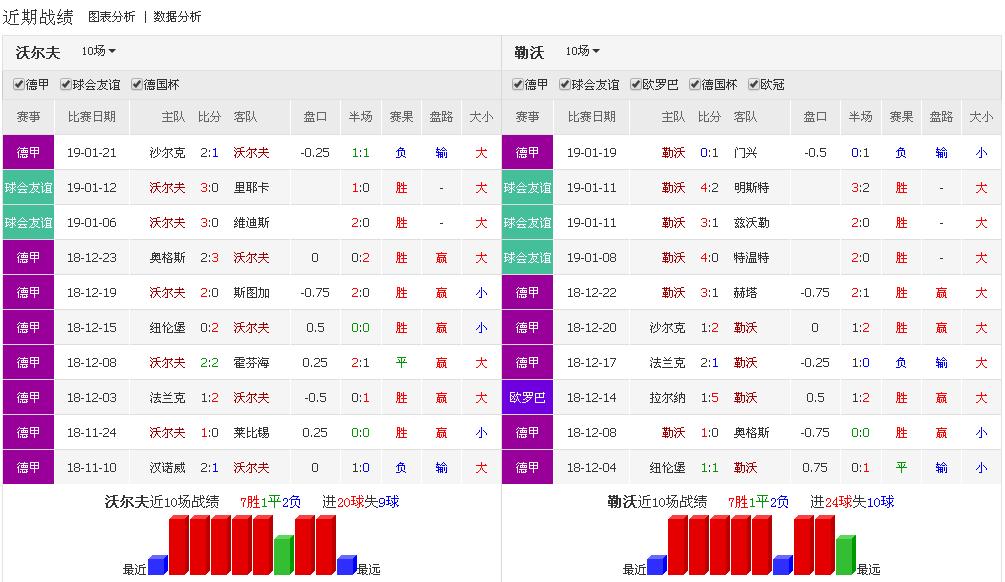Viewport: 1005px width, 582px height.
Task: Click green draw bar in 勒沃 chart
Action: tap(845, 555)
